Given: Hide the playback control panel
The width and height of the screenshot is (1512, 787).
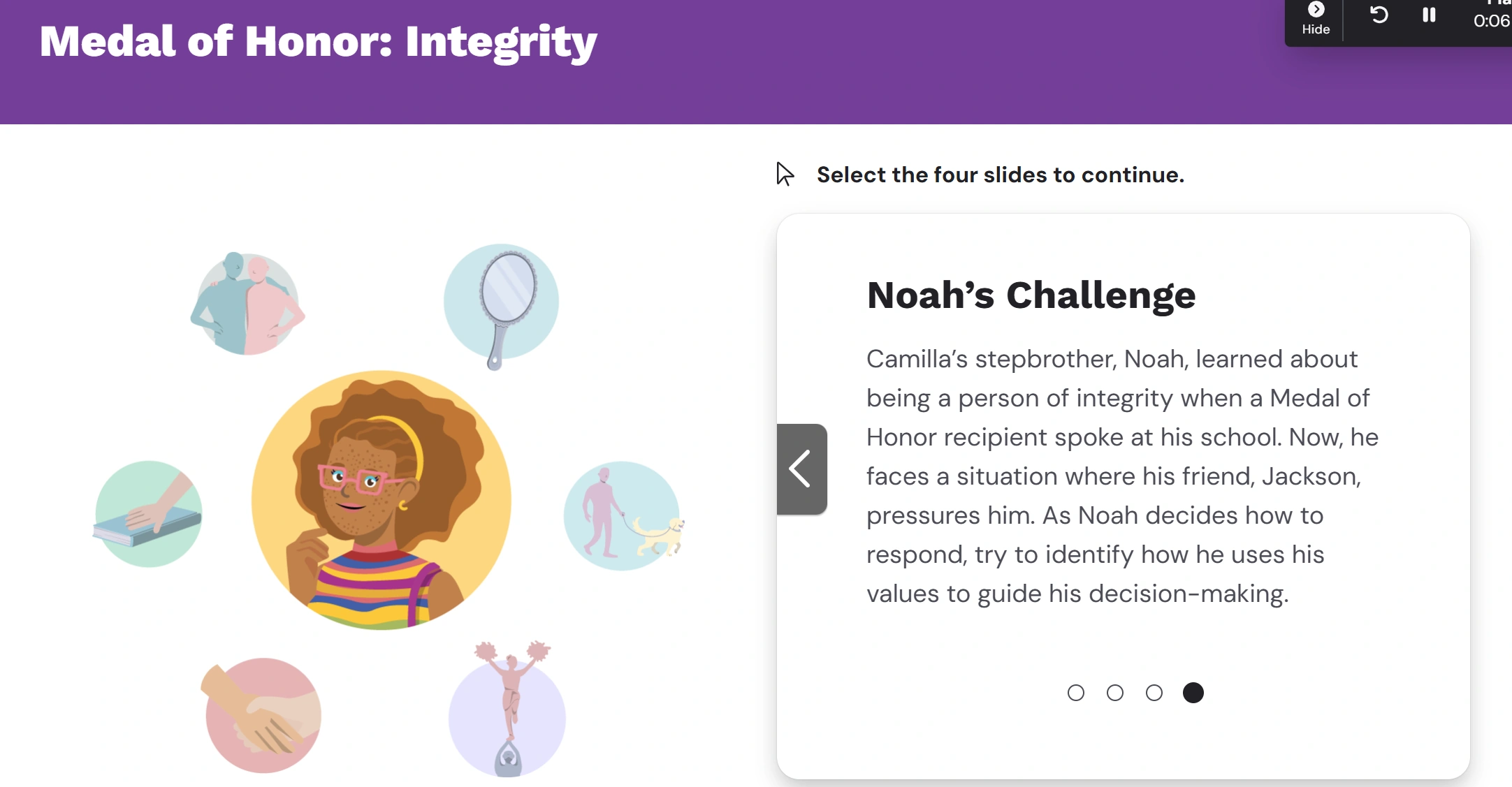Looking at the screenshot, I should 1316,18.
